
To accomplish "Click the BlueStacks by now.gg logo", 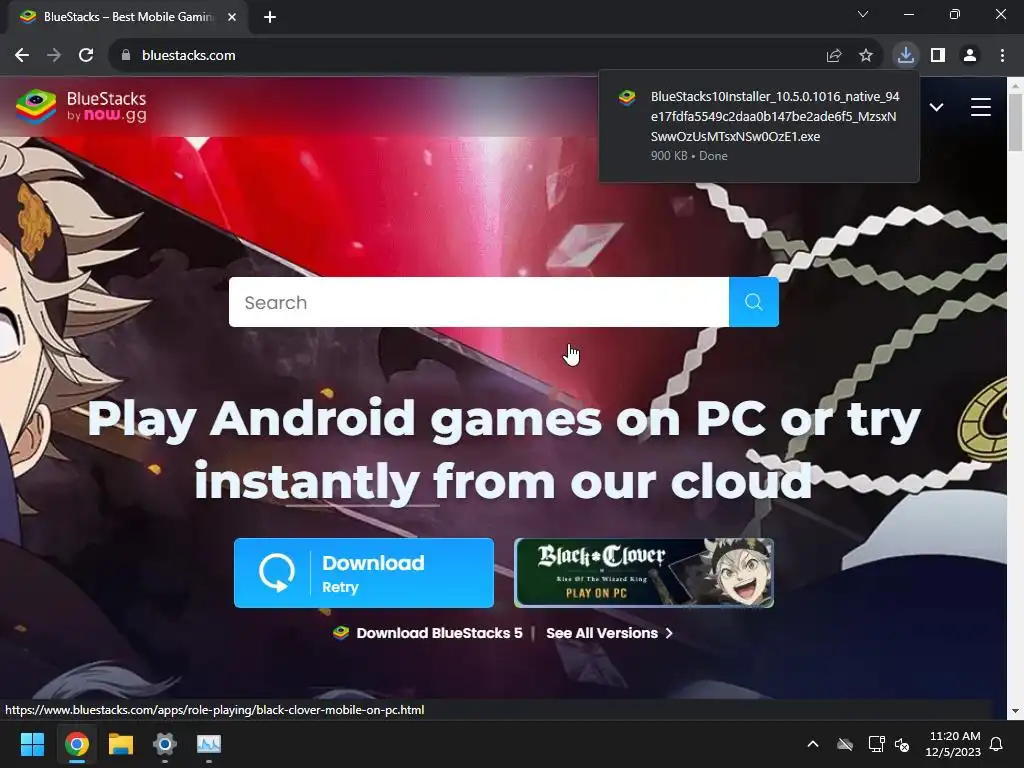I will [x=82, y=106].
